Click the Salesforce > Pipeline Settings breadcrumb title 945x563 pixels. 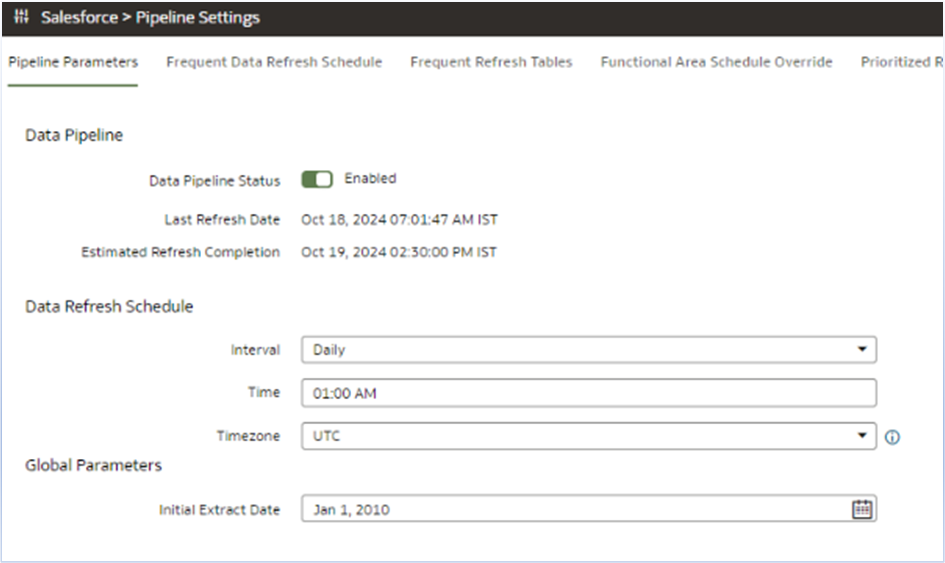tap(150, 17)
